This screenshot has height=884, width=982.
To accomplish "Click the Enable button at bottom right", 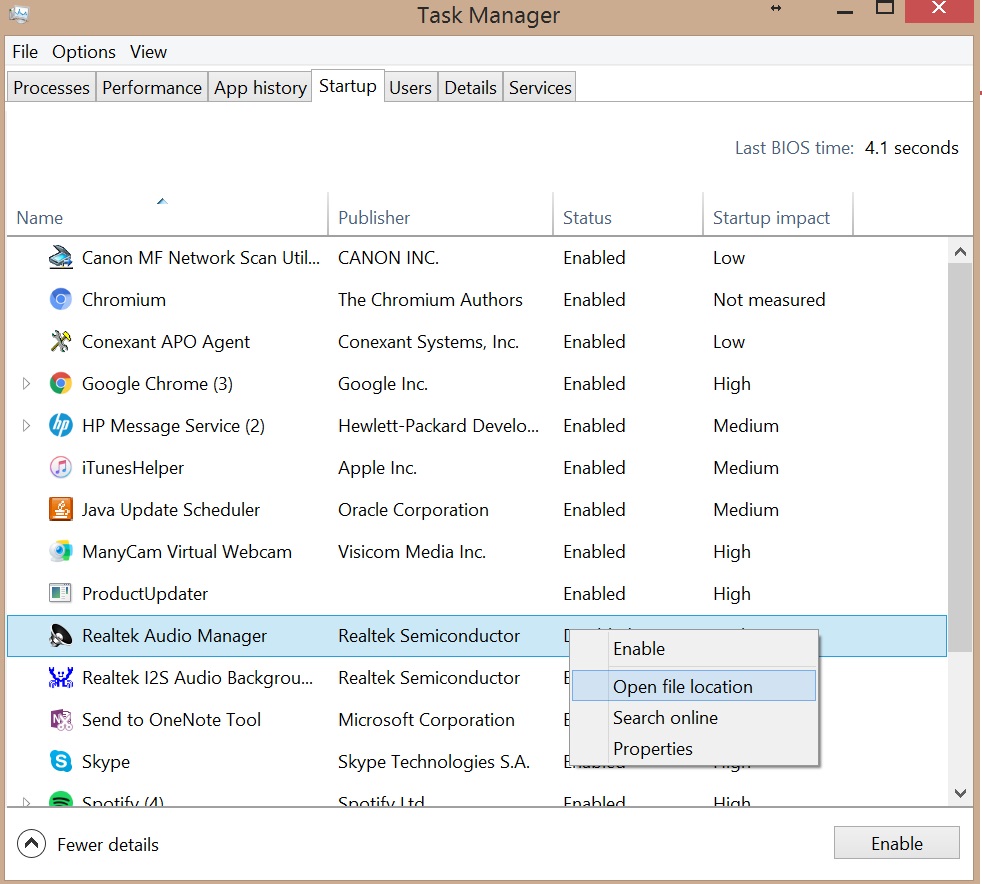I will 896,842.
